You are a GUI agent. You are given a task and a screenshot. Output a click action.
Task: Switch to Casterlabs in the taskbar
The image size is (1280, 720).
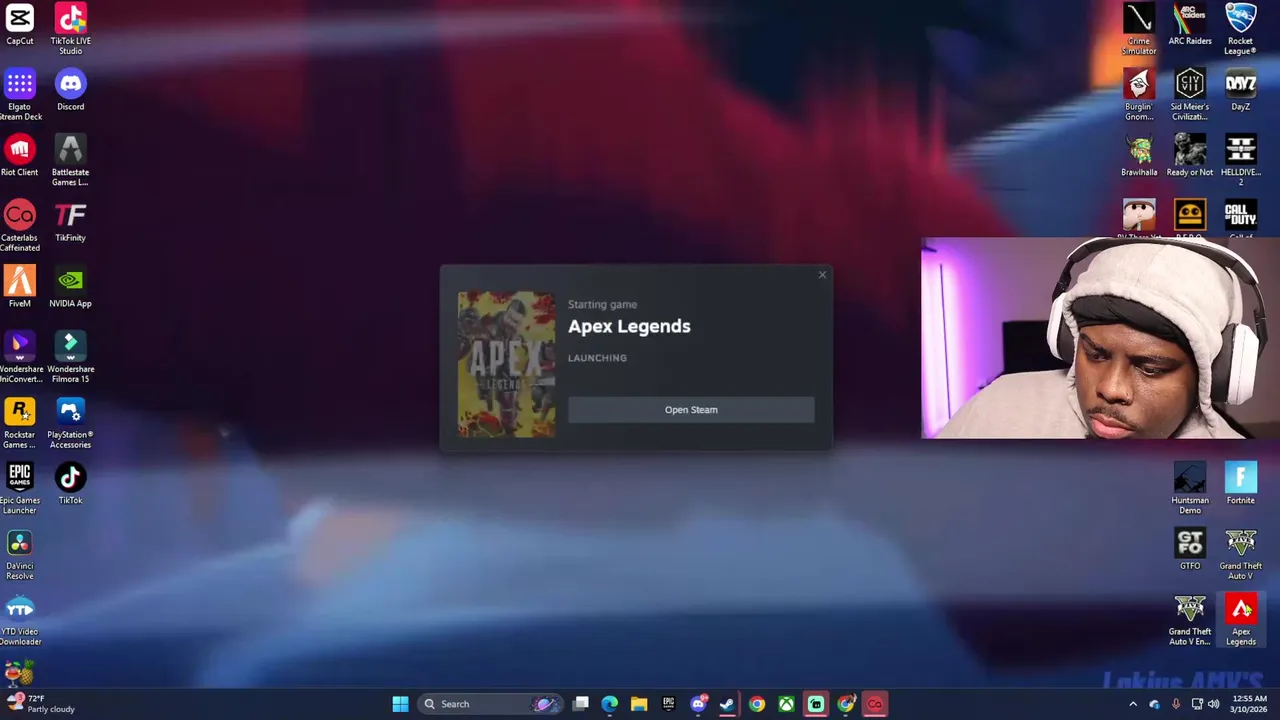875,704
